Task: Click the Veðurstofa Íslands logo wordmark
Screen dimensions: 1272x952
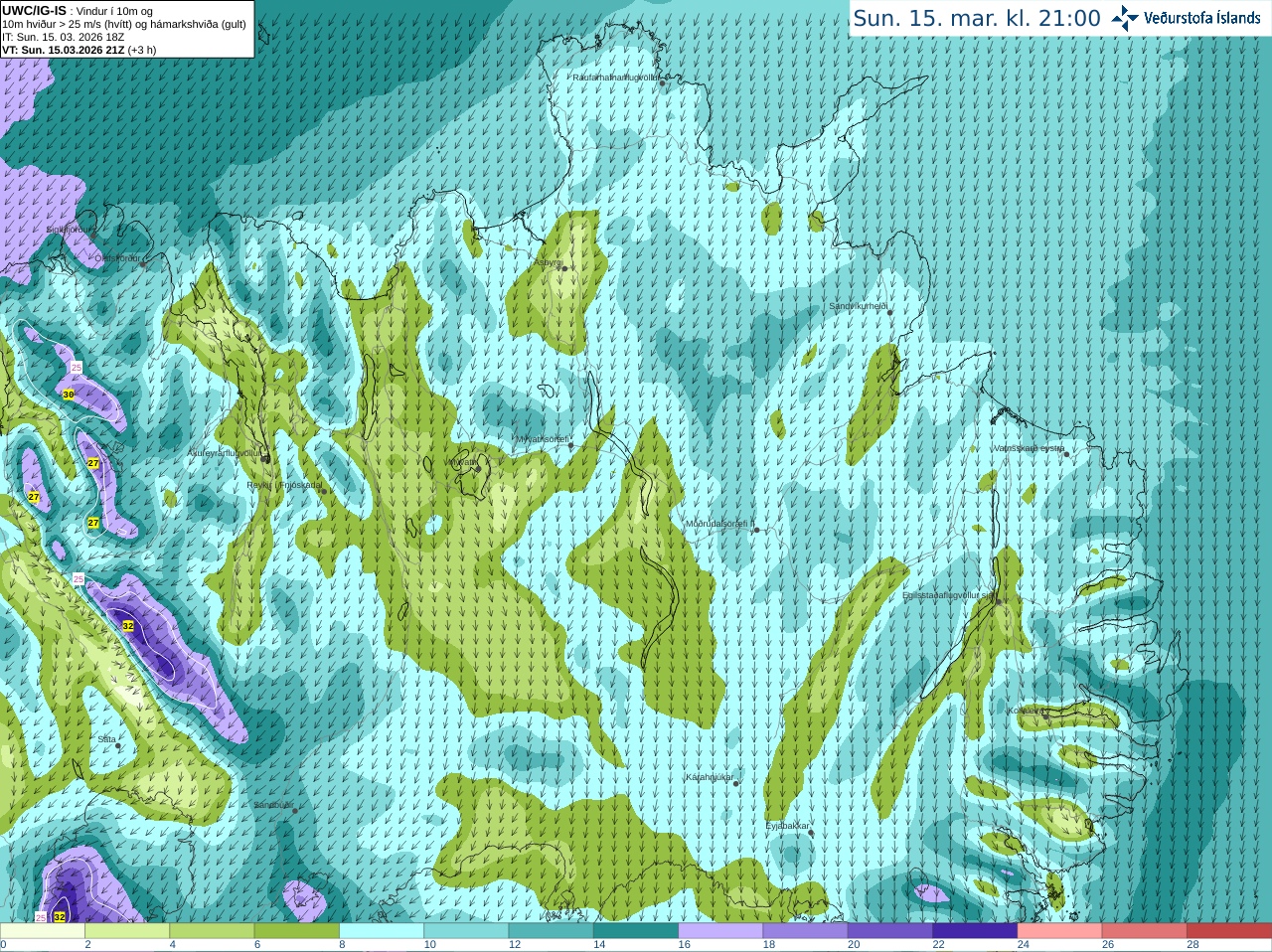Action: coord(1201,18)
